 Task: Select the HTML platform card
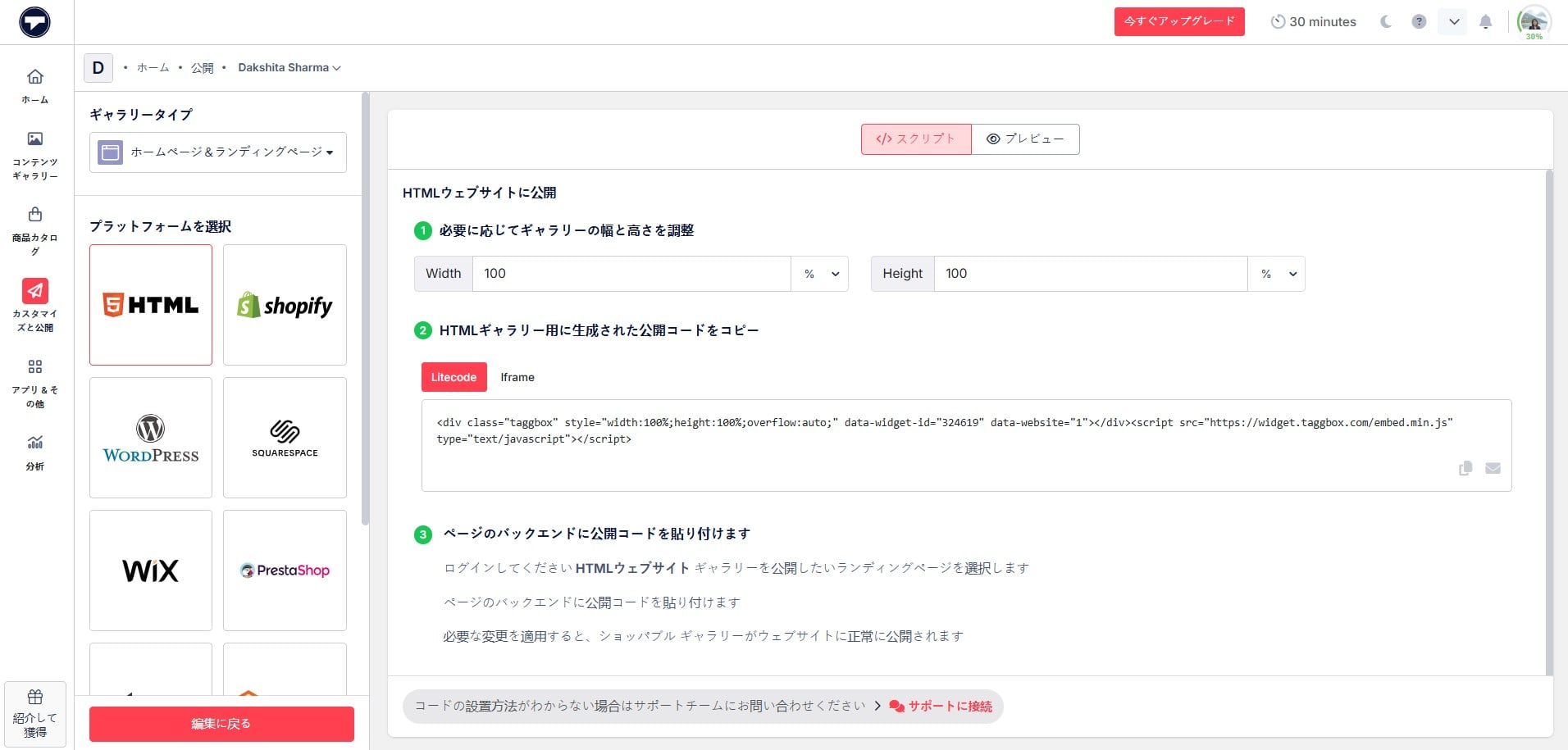tap(151, 305)
